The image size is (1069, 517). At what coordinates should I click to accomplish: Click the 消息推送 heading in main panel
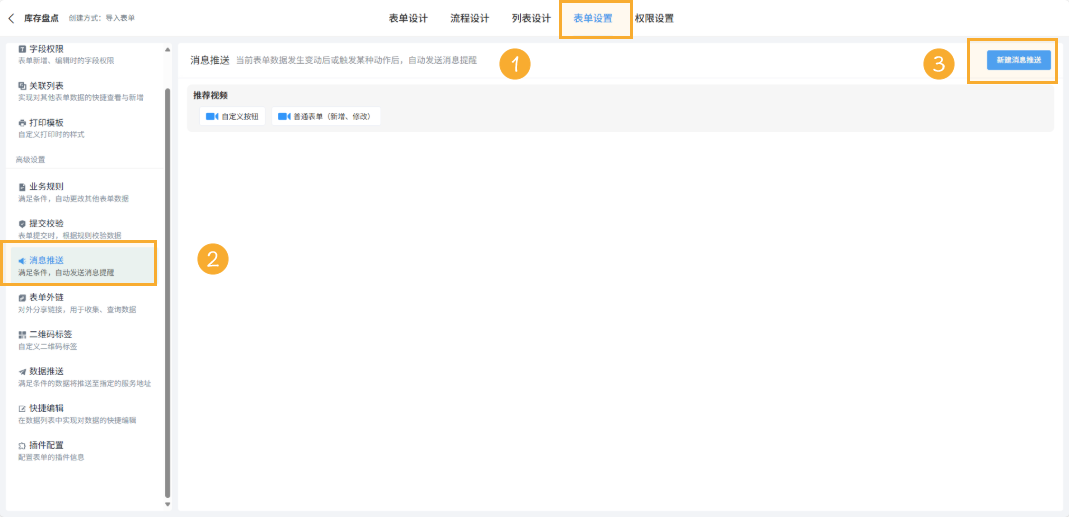click(x=209, y=60)
